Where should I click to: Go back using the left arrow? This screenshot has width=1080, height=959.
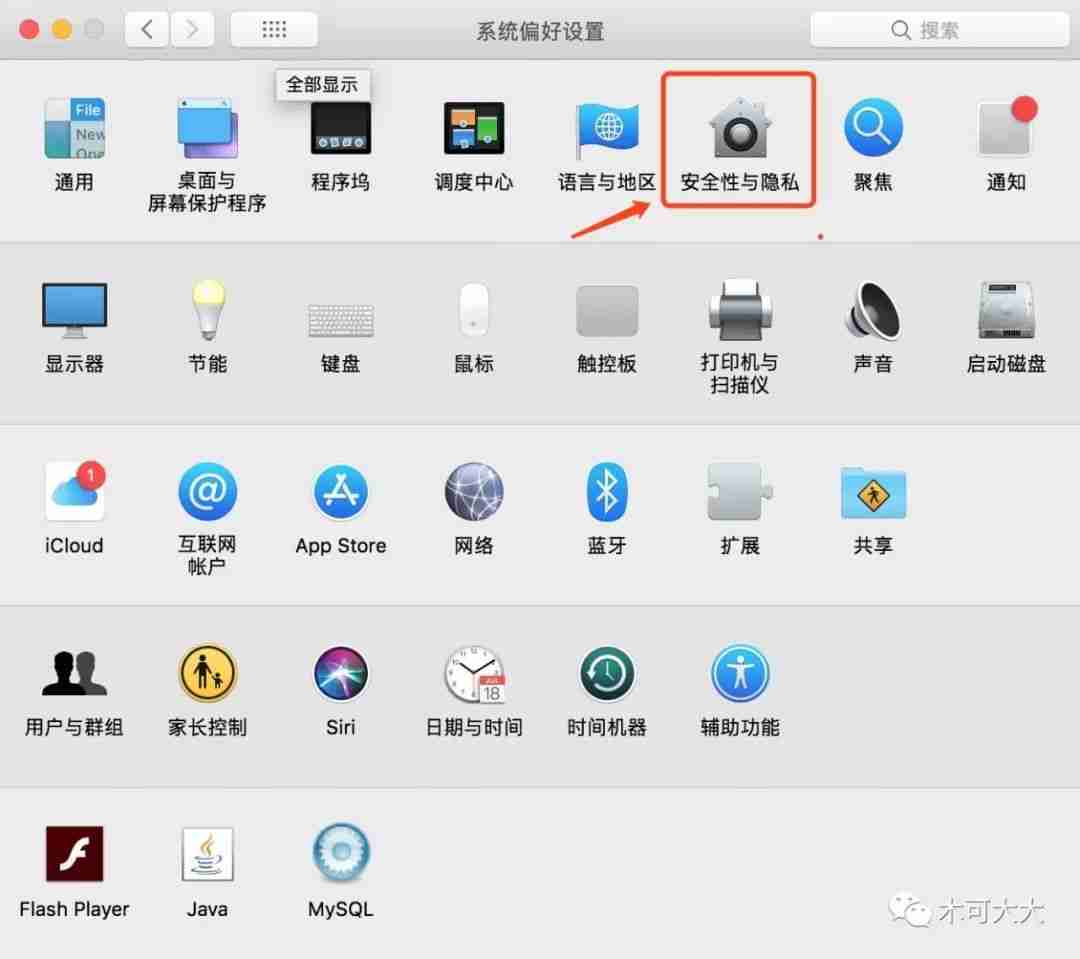coord(147,29)
